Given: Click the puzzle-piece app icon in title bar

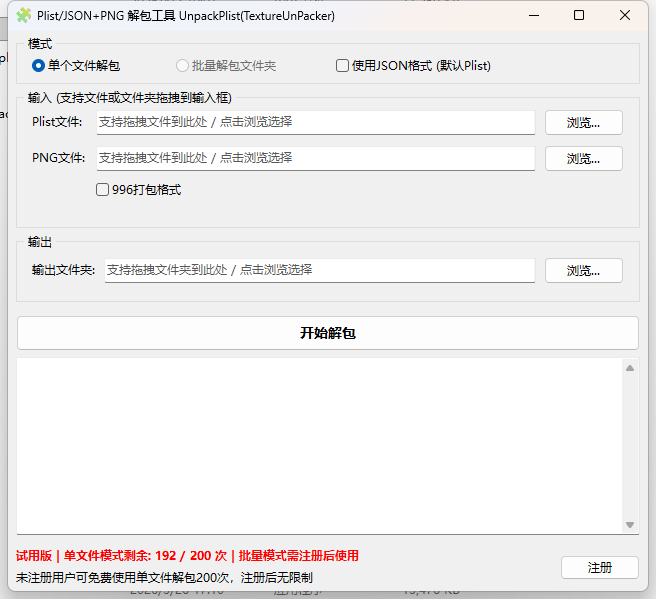Looking at the screenshot, I should pyautogui.click(x=23, y=15).
